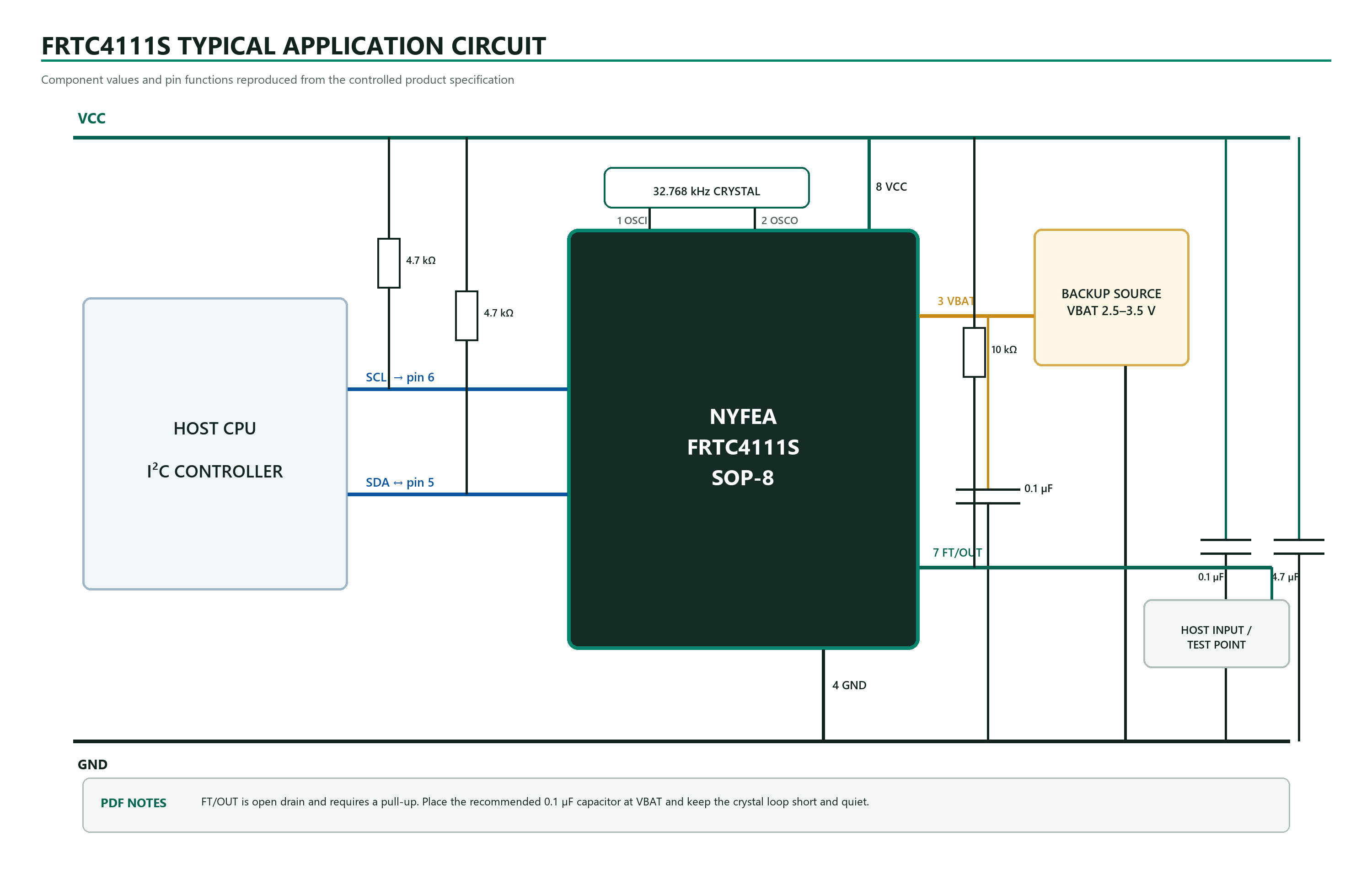Click the 0.1 µF label above test point
This screenshot has width=1372, height=869.
pyautogui.click(x=1211, y=577)
